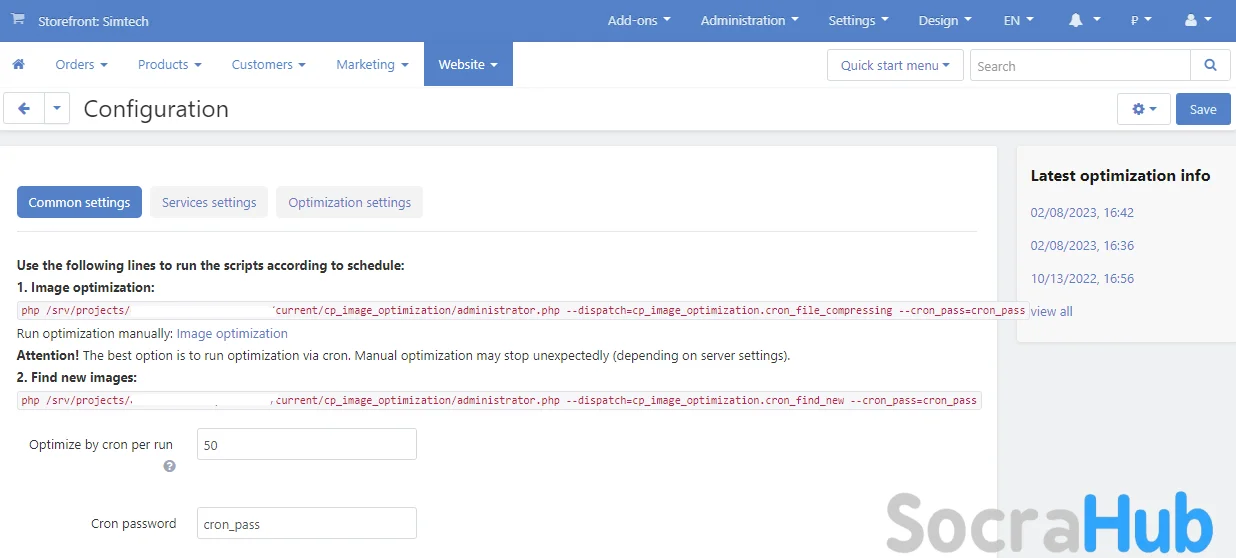Open the notifications bell menu

pos(1084,20)
